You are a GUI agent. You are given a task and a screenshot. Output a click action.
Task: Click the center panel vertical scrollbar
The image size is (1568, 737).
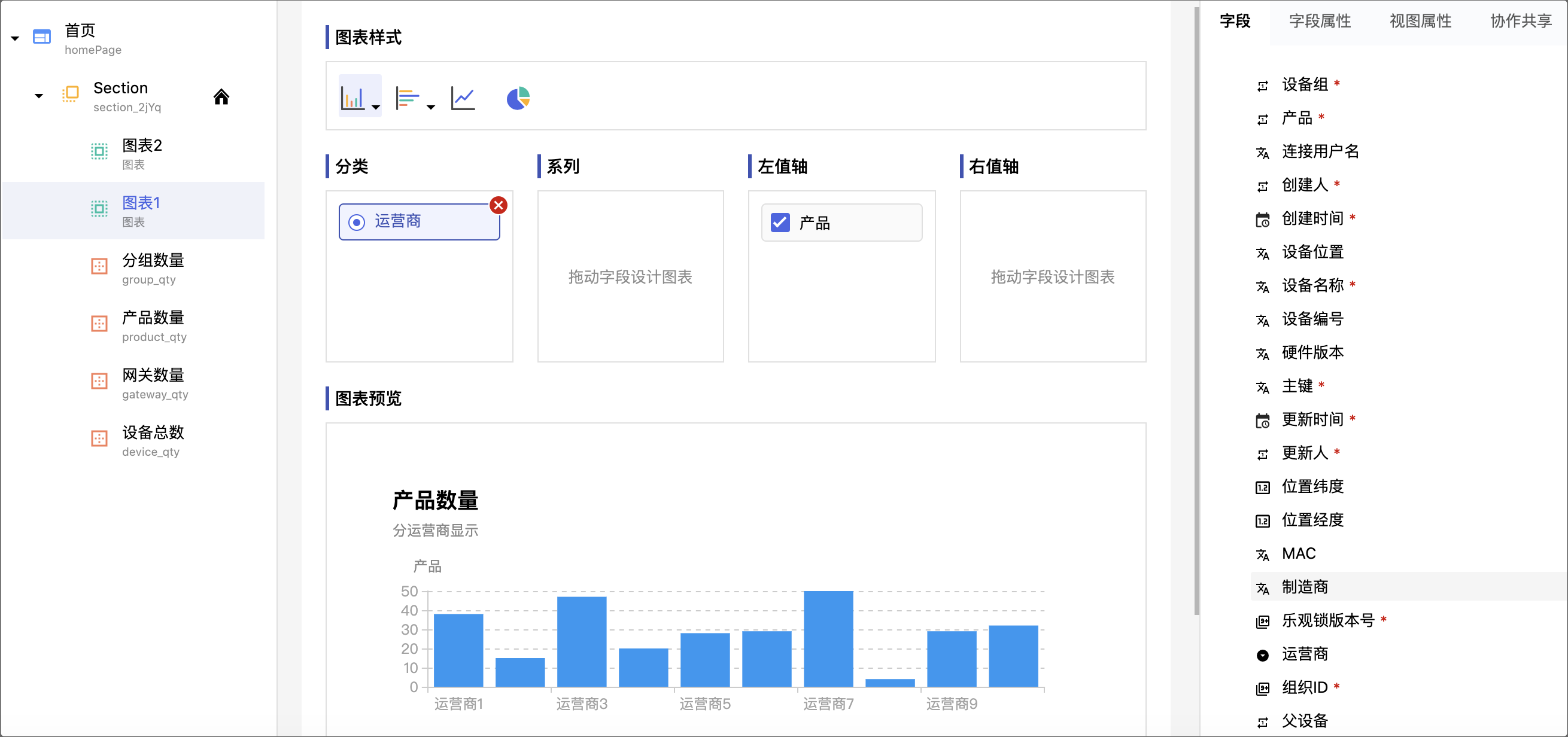pyautogui.click(x=1196, y=310)
